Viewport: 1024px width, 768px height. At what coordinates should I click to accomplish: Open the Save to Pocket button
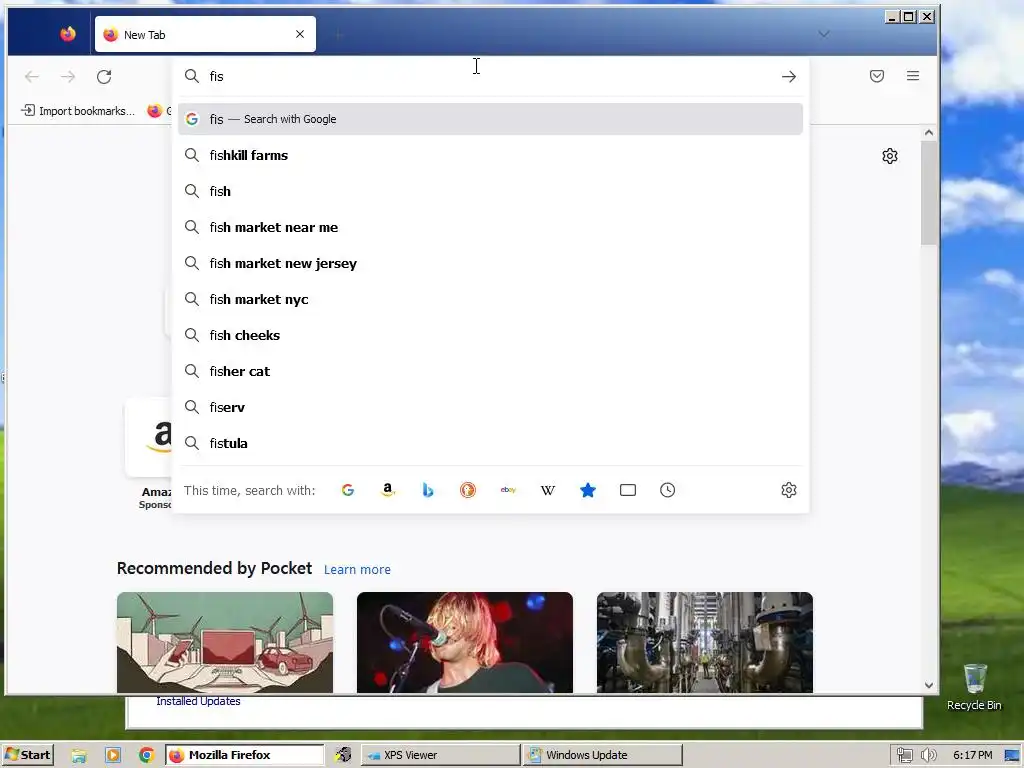click(876, 76)
